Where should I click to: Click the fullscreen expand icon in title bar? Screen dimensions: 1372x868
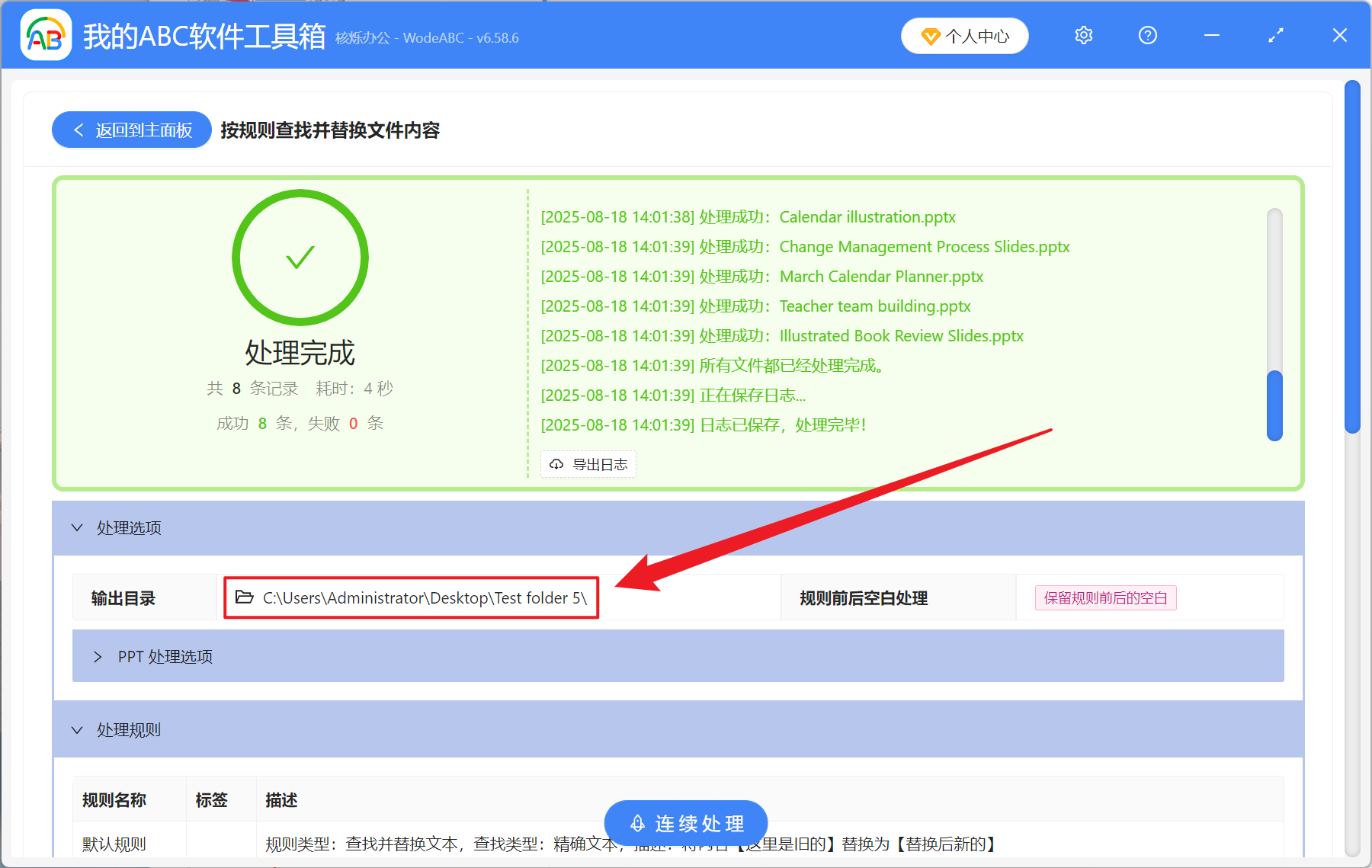coord(1275,35)
